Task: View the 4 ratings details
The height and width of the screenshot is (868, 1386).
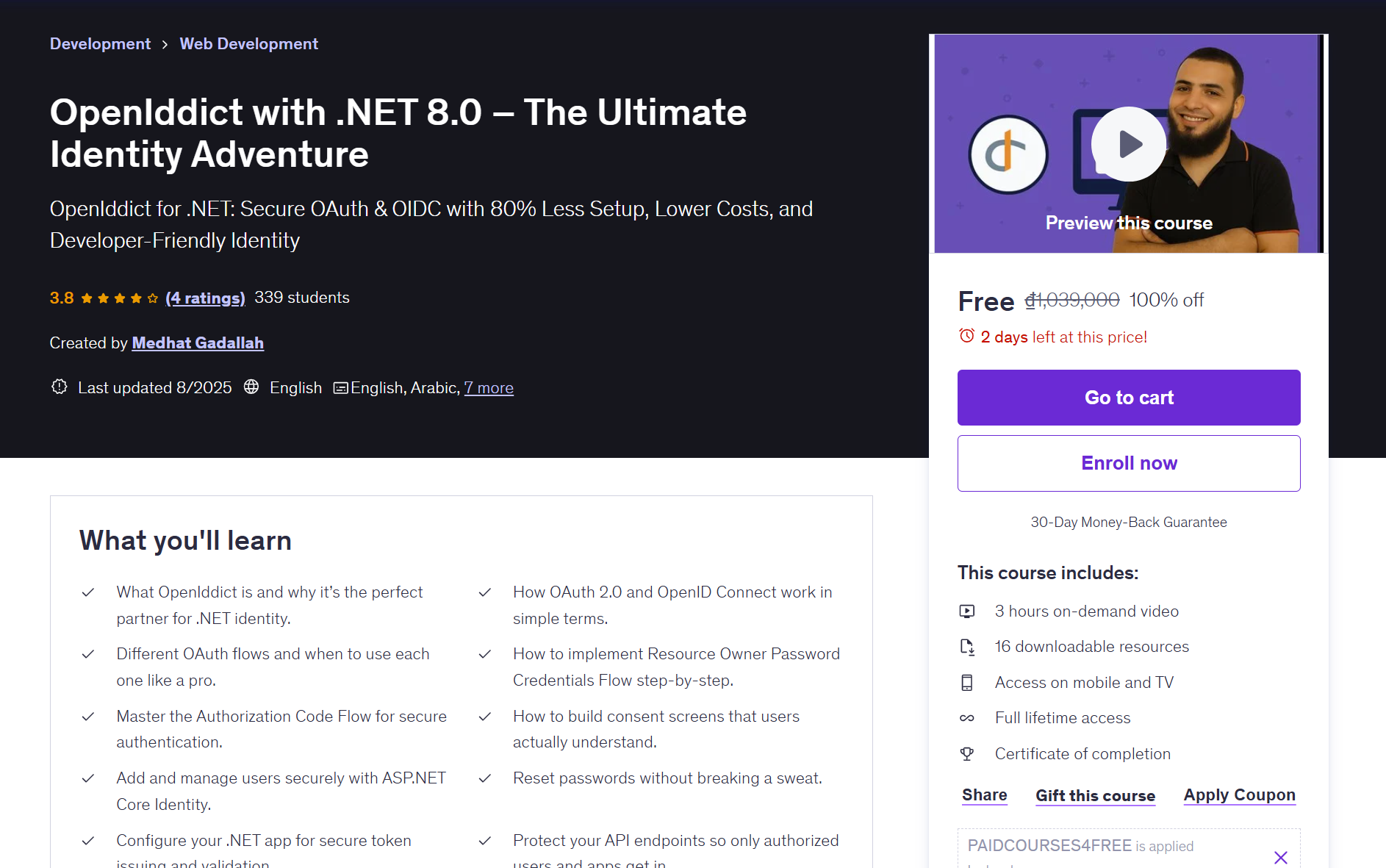Action: [x=206, y=298]
